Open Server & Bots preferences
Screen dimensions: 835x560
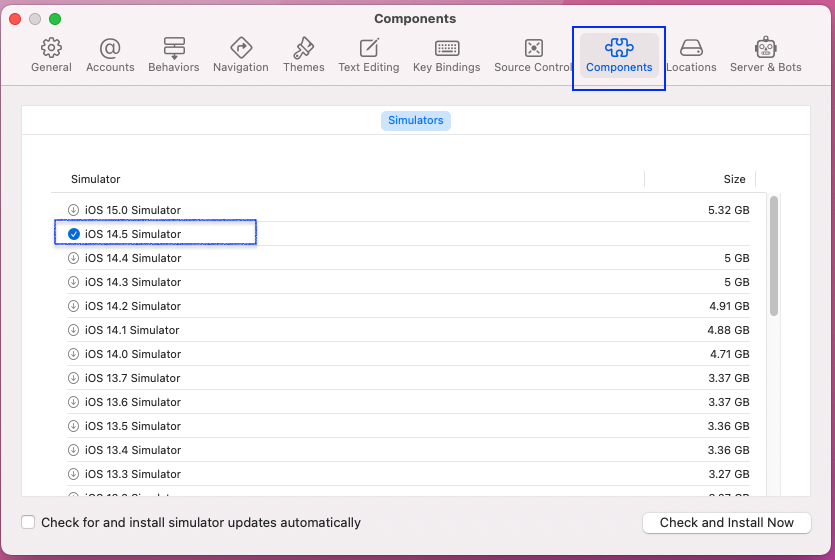[x=765, y=55]
